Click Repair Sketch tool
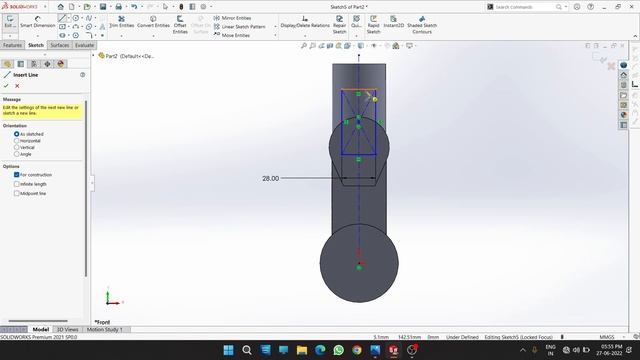The width and height of the screenshot is (640, 360). (x=339, y=24)
